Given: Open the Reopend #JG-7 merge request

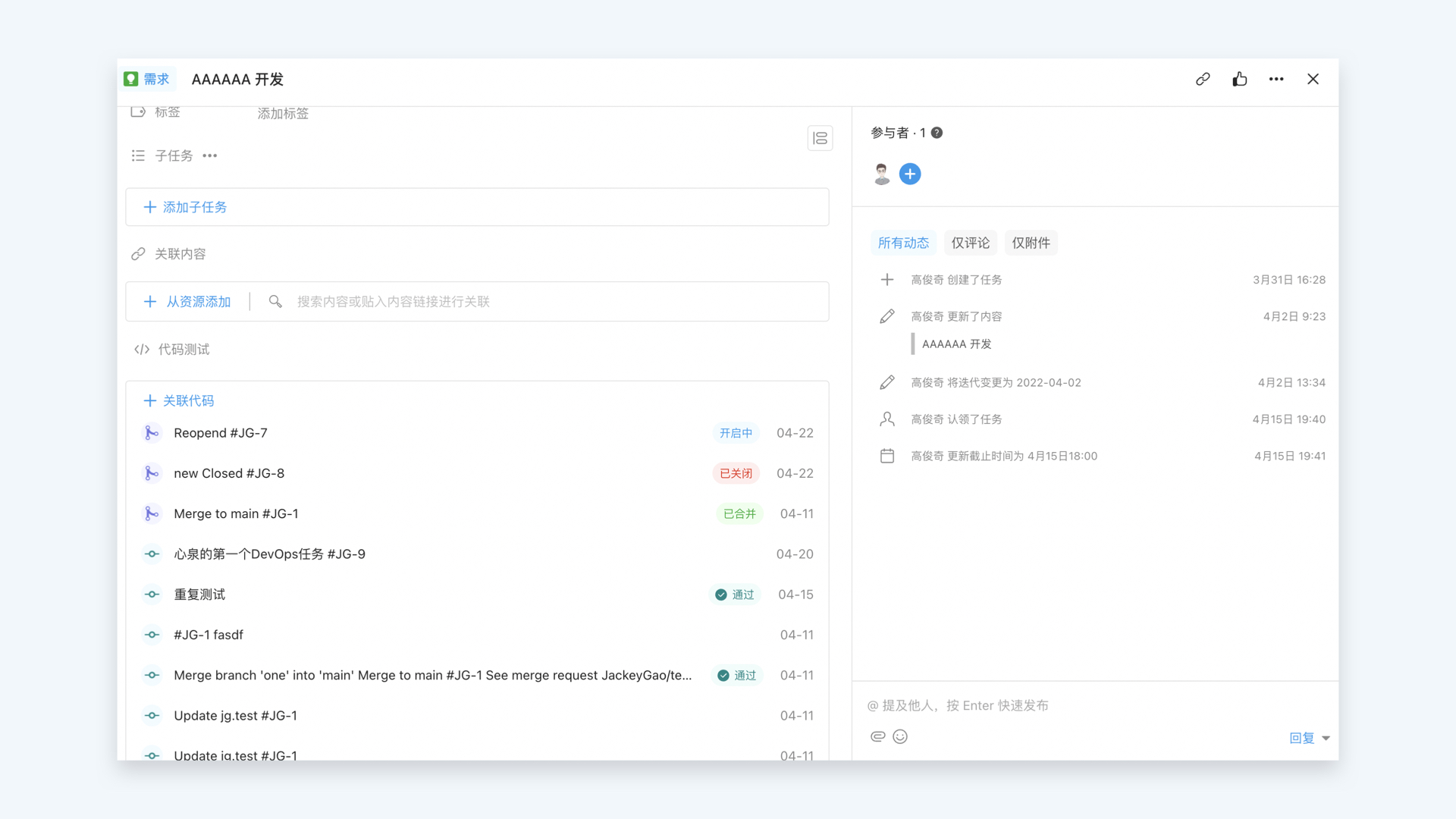Looking at the screenshot, I should point(221,433).
